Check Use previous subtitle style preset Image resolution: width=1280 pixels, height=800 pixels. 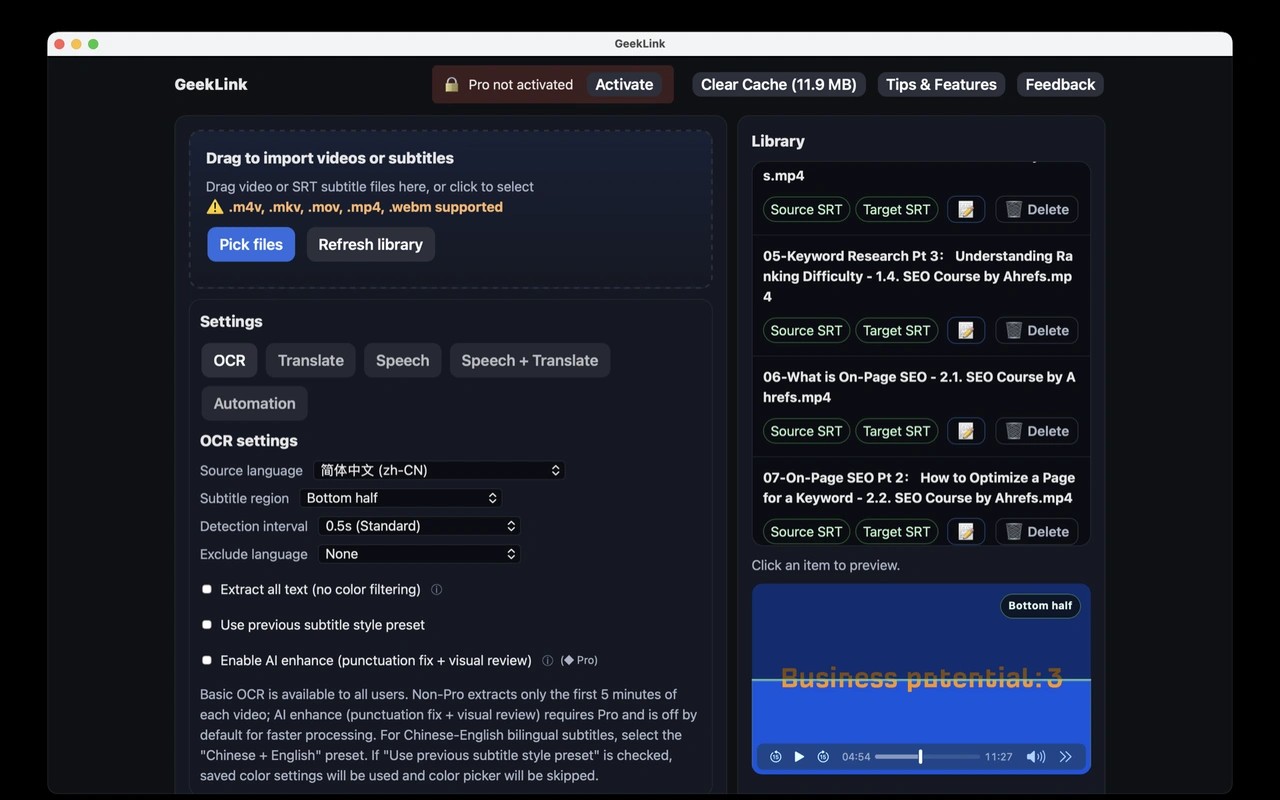point(207,625)
